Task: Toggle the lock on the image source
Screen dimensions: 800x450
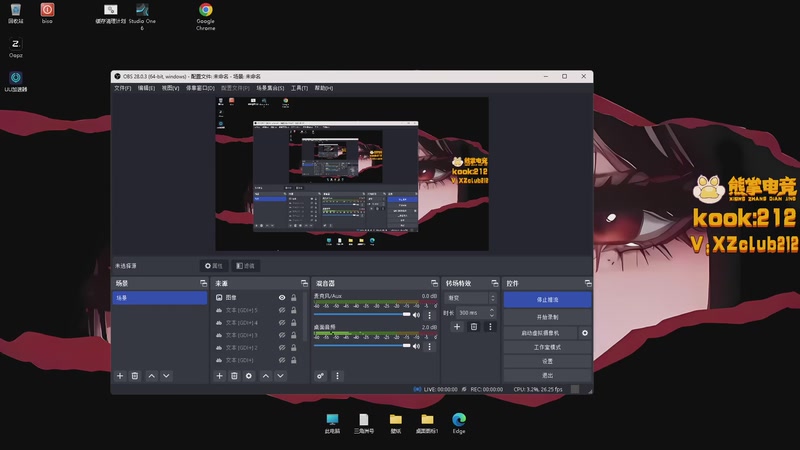Action: (x=293, y=297)
